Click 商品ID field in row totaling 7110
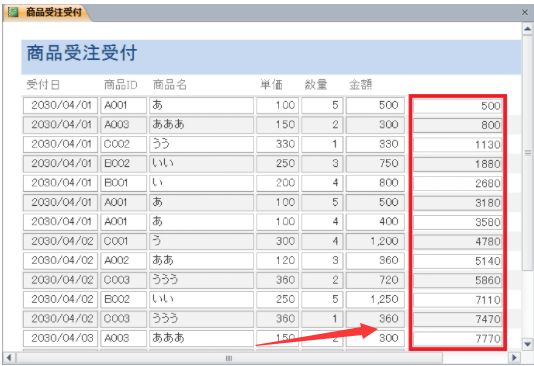Viewport: 534px width, 366px height. [123, 299]
